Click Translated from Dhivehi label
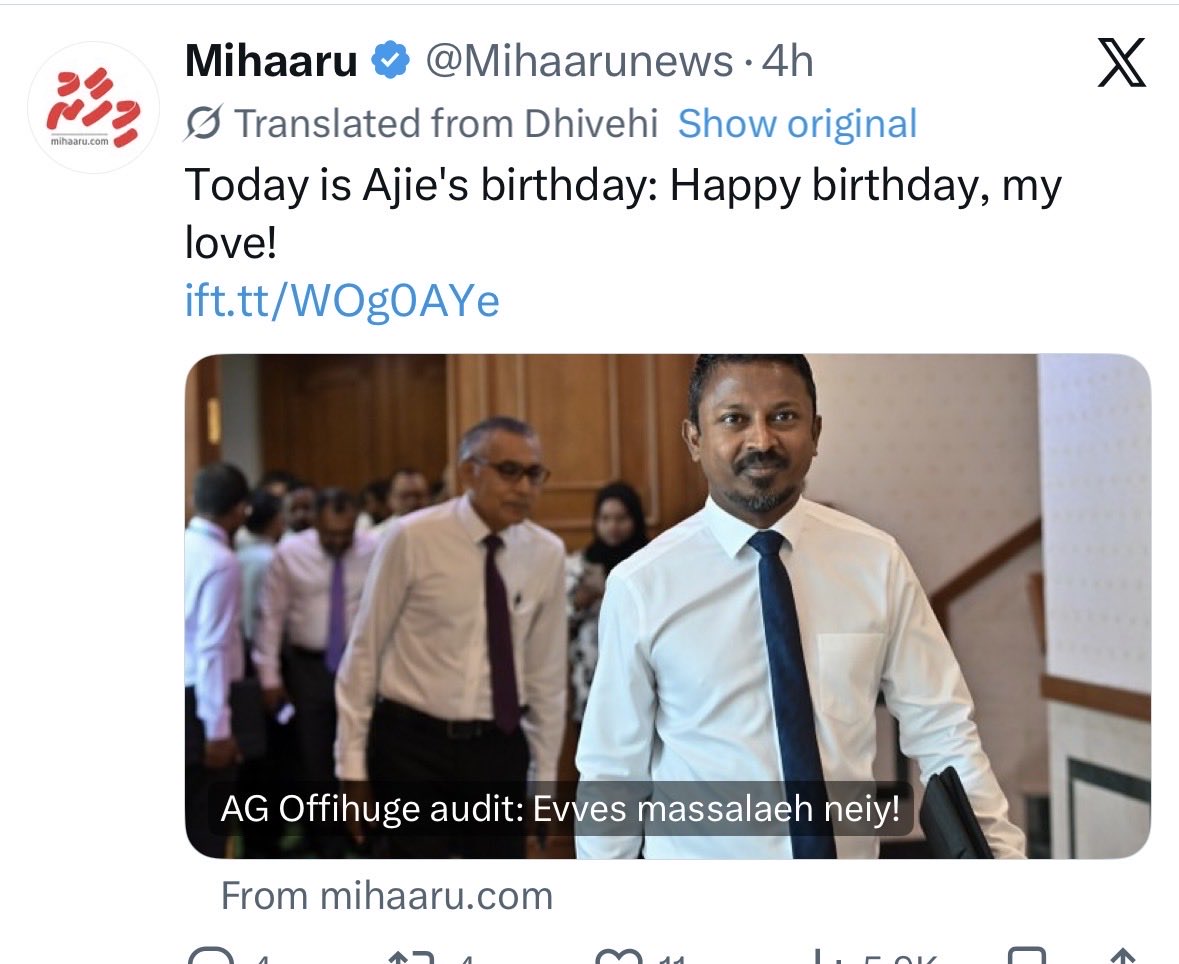The image size is (1179, 964). pyautogui.click(x=446, y=123)
